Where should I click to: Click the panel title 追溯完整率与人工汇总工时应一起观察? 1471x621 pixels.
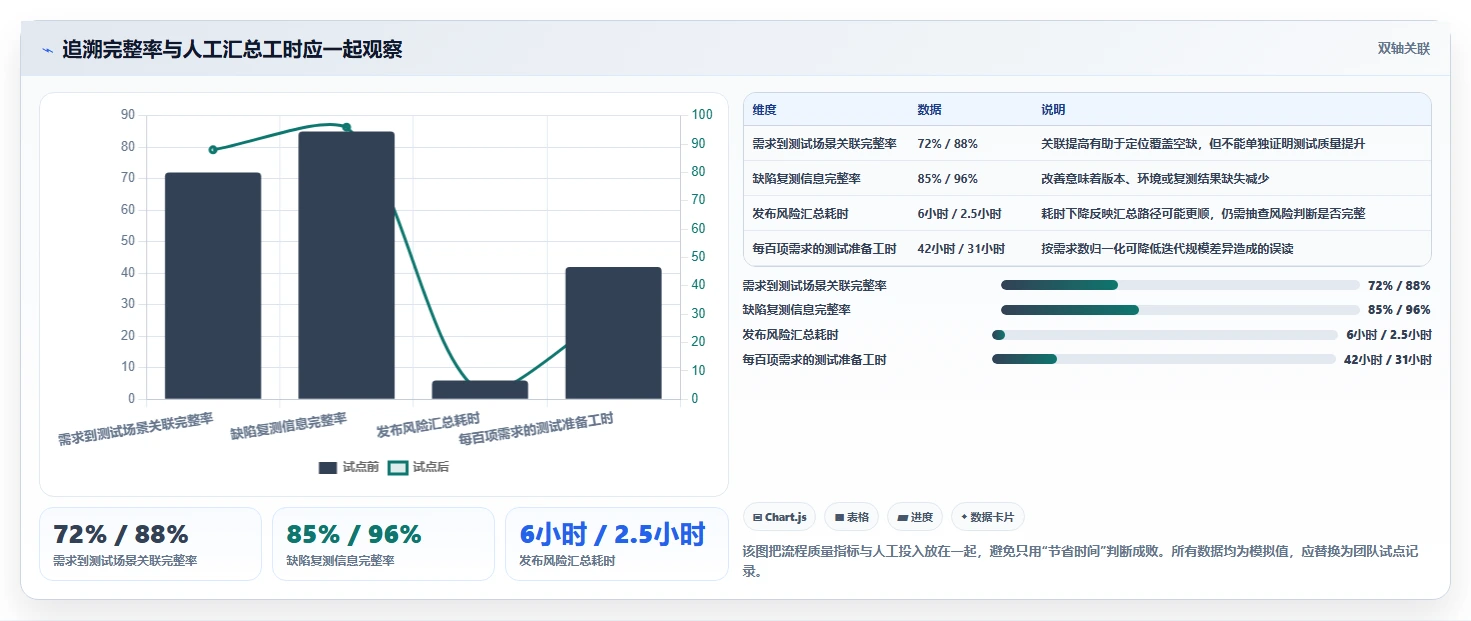click(232, 49)
